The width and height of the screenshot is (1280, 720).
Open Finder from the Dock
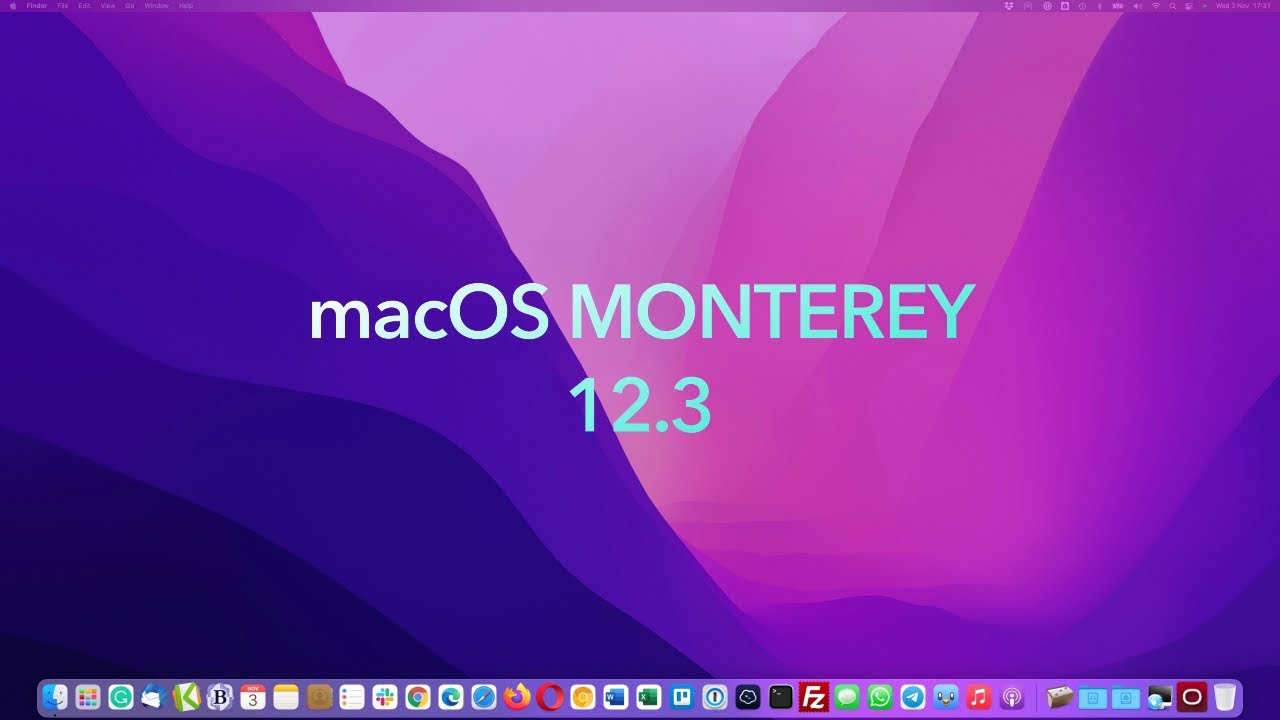[x=55, y=697]
